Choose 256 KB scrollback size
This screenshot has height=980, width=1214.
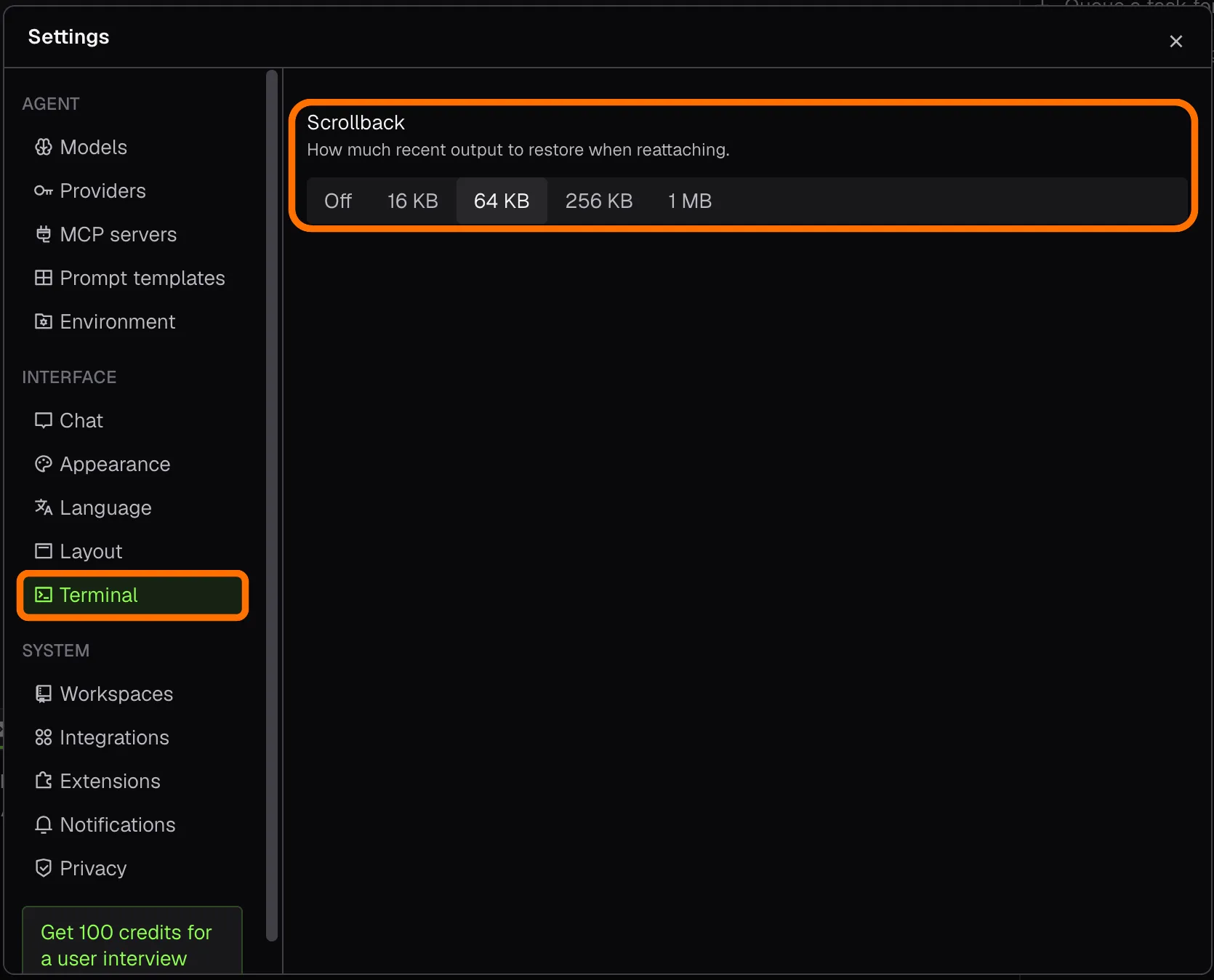[x=599, y=201]
